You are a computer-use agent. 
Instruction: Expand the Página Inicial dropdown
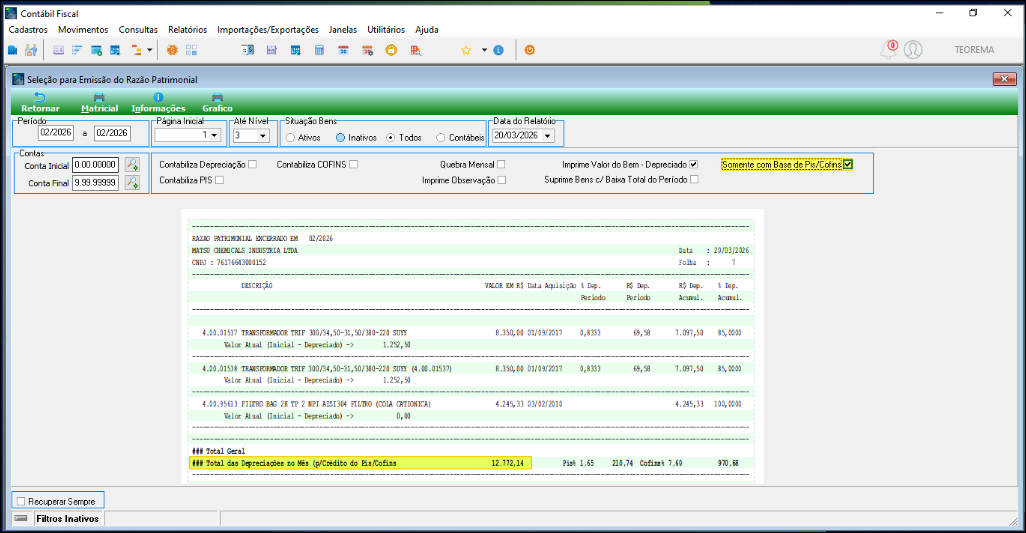(212, 135)
